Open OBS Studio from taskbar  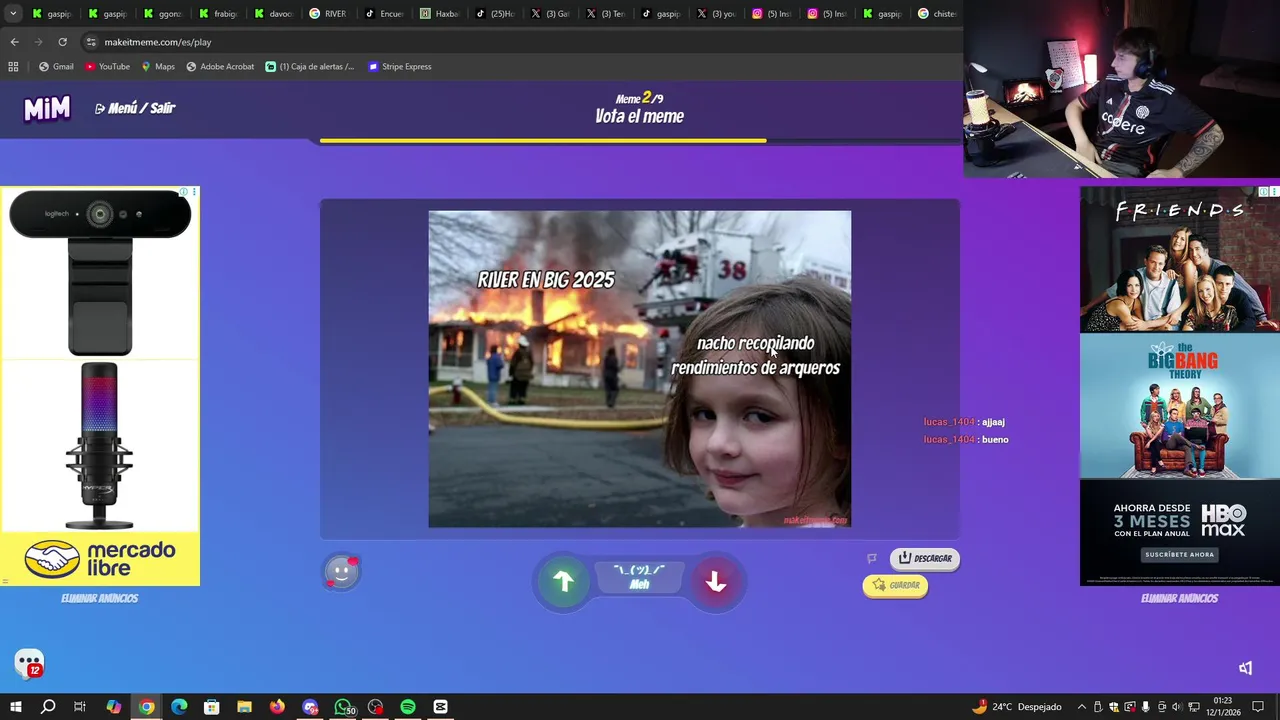pyautogui.click(x=375, y=707)
